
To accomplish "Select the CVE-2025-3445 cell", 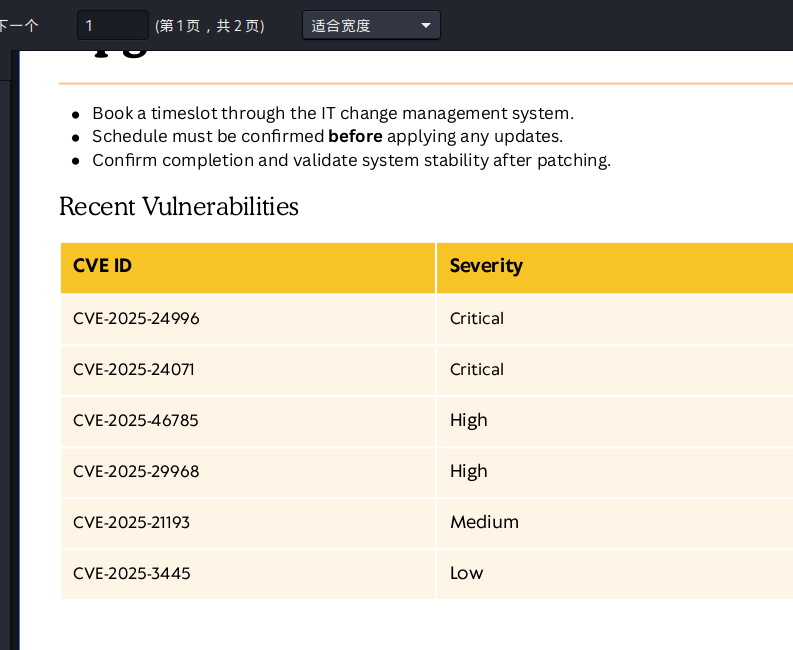I will coord(131,574).
